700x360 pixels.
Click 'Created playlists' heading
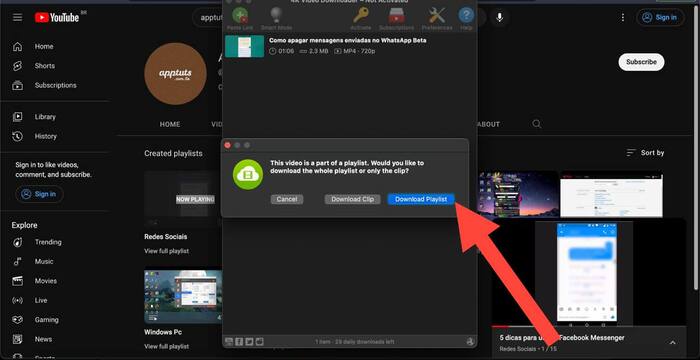[173, 153]
